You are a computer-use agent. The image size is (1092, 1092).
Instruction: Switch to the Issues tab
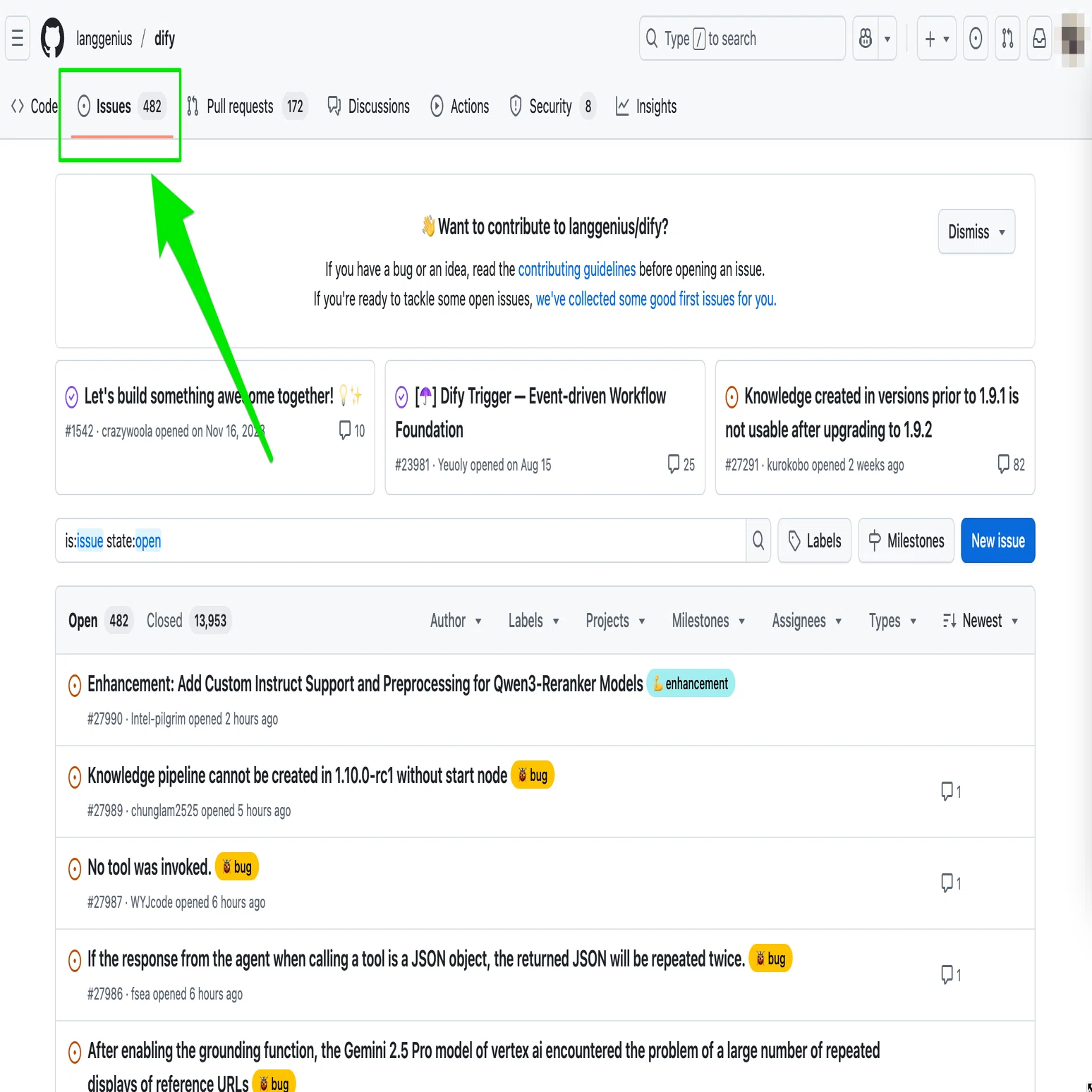121,107
